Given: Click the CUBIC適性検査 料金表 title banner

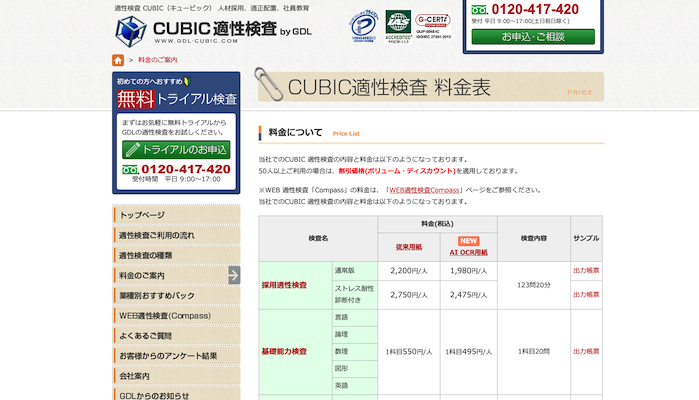Looking at the screenshot, I should (431, 87).
